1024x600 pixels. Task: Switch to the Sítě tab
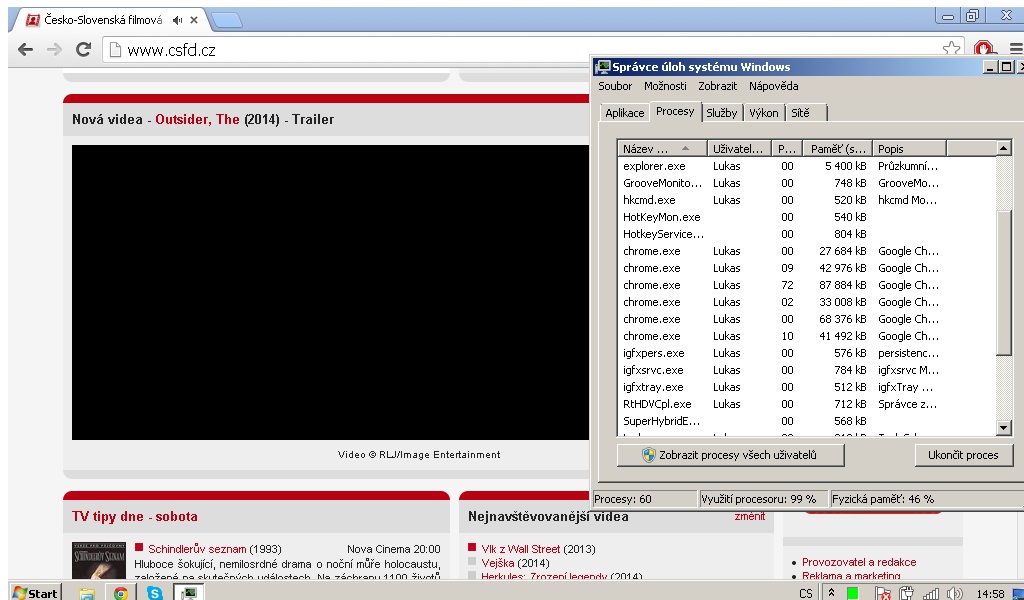coord(806,113)
